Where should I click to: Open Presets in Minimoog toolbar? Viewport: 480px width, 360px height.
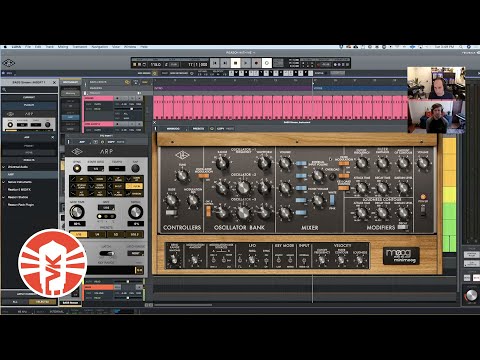pos(199,128)
